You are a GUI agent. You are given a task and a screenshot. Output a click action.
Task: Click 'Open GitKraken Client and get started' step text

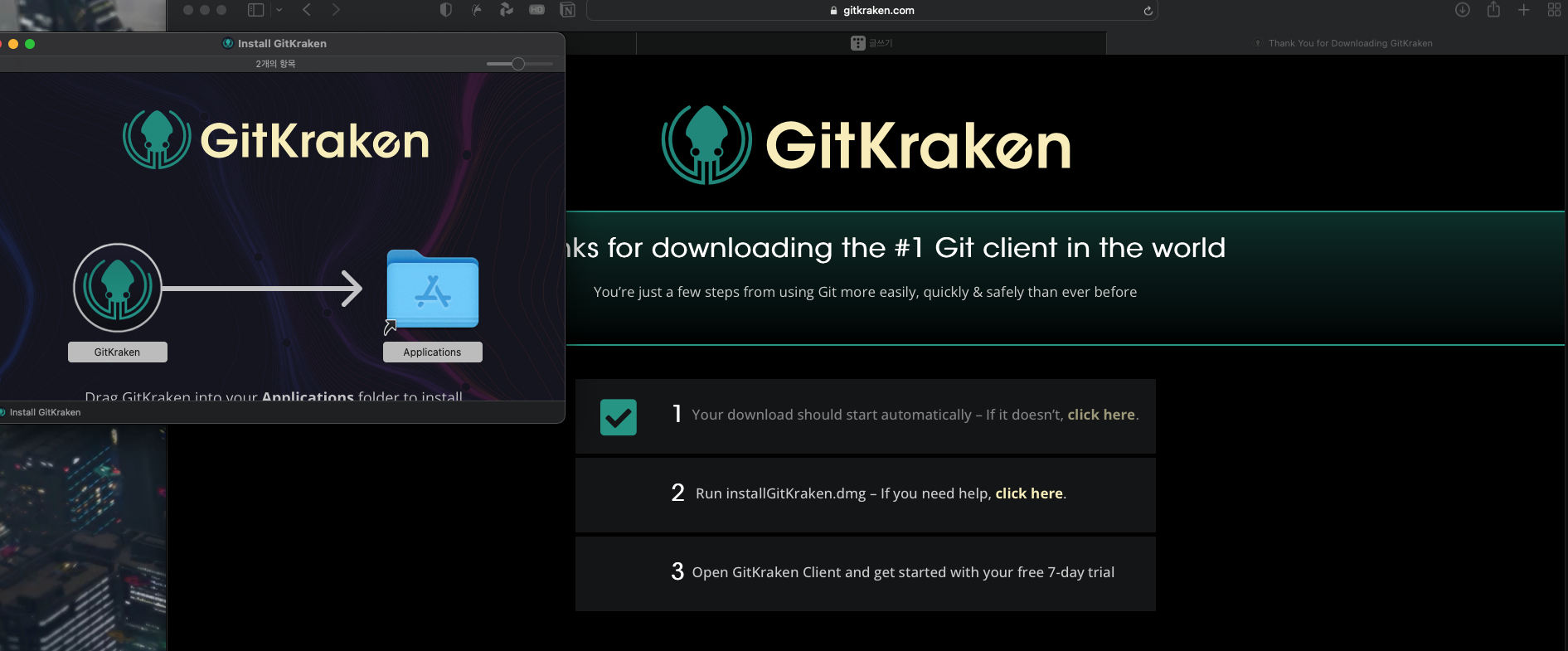[903, 572]
